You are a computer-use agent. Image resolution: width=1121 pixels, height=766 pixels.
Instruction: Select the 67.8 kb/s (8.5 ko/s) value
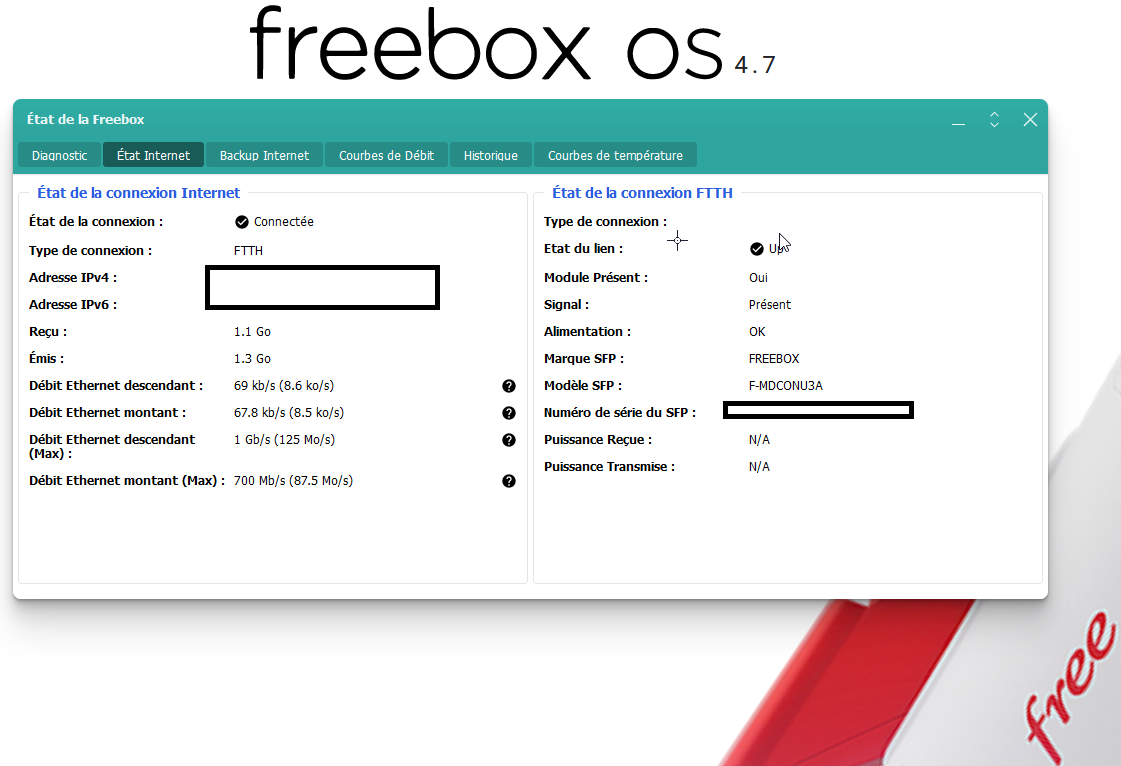click(289, 413)
